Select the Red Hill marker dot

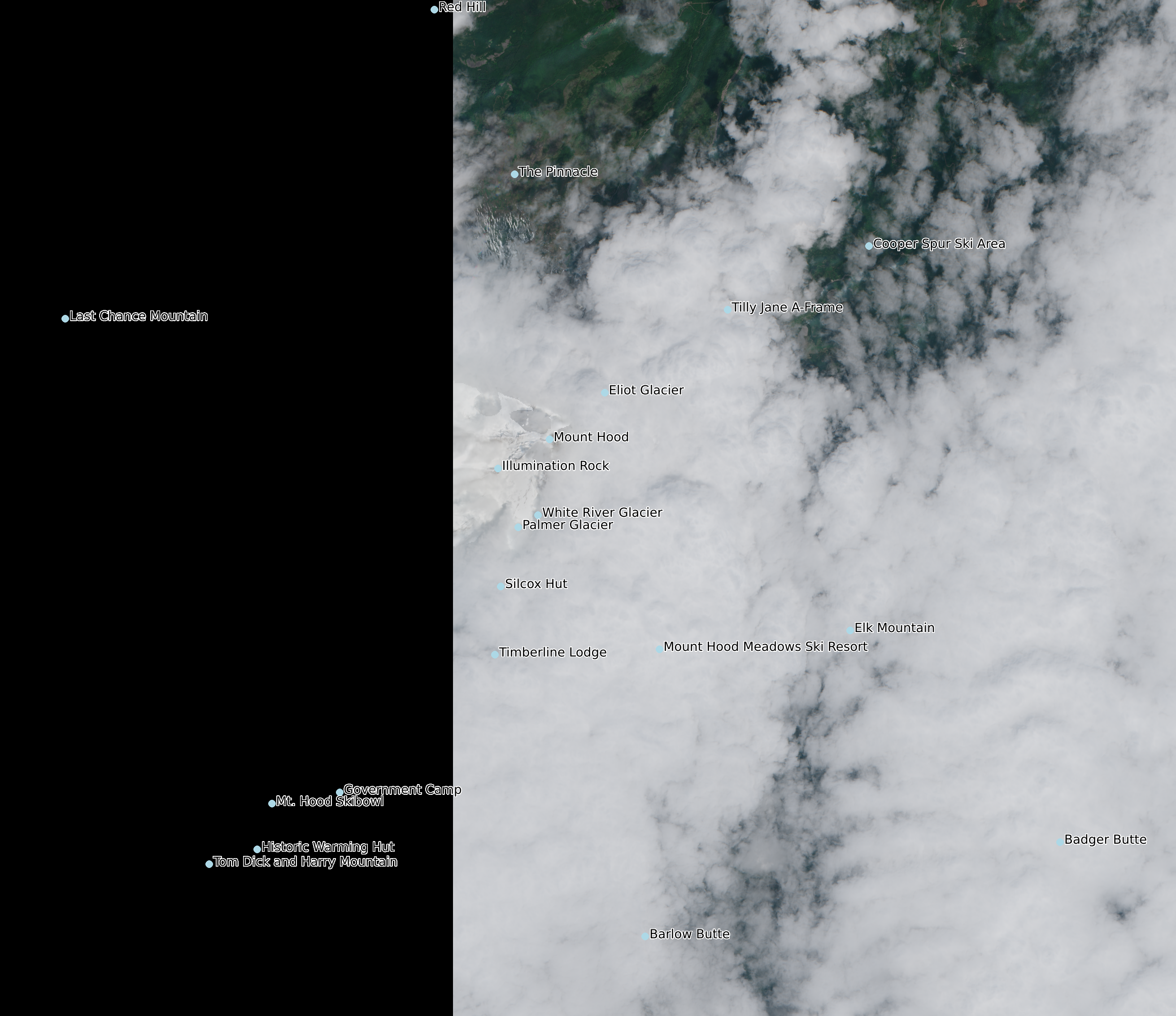434,10
